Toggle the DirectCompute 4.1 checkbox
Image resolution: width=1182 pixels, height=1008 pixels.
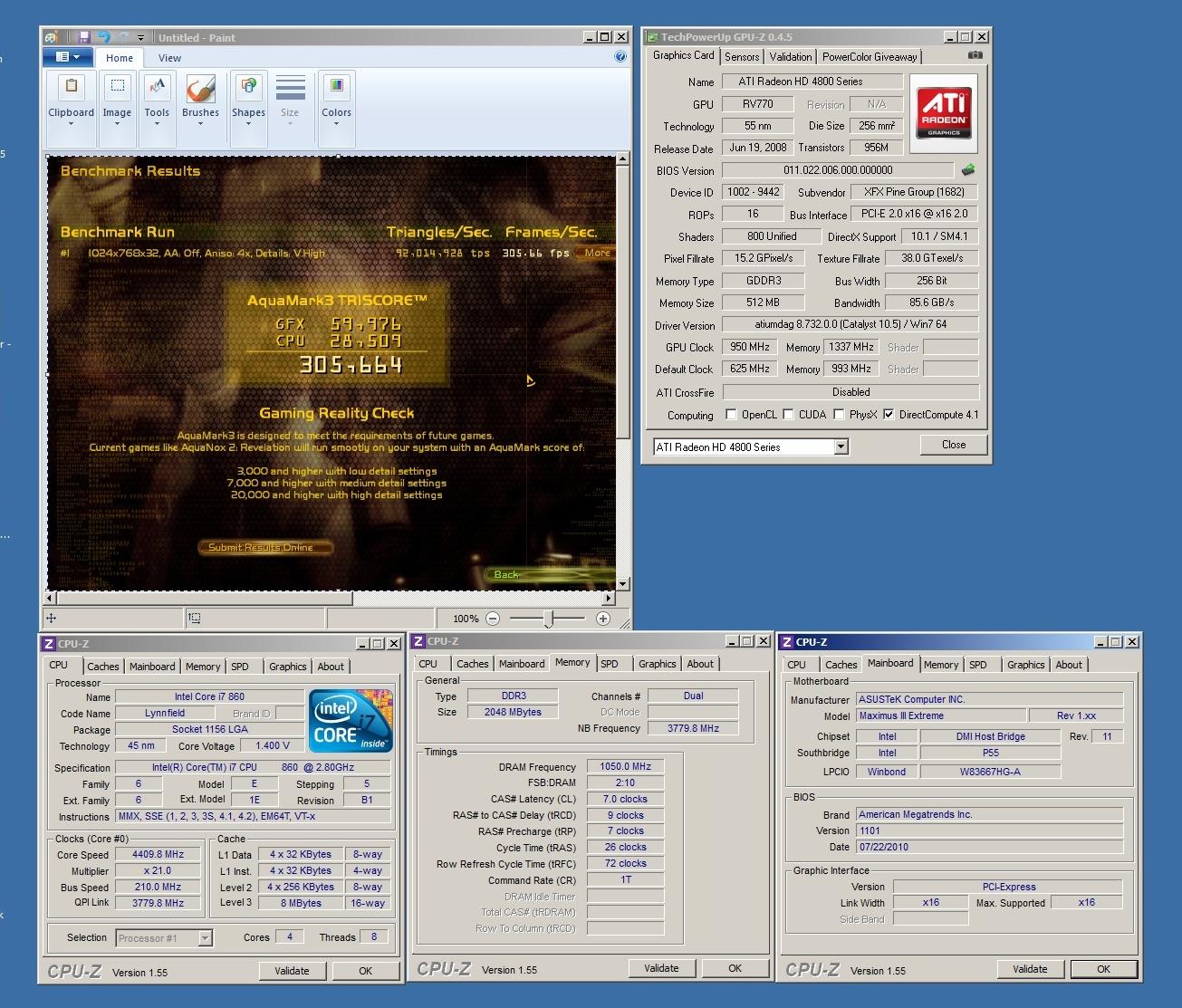click(x=889, y=415)
